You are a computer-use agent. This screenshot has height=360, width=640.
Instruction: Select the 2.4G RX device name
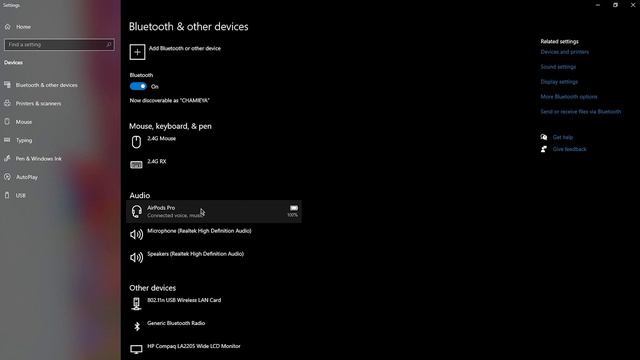coord(157,161)
